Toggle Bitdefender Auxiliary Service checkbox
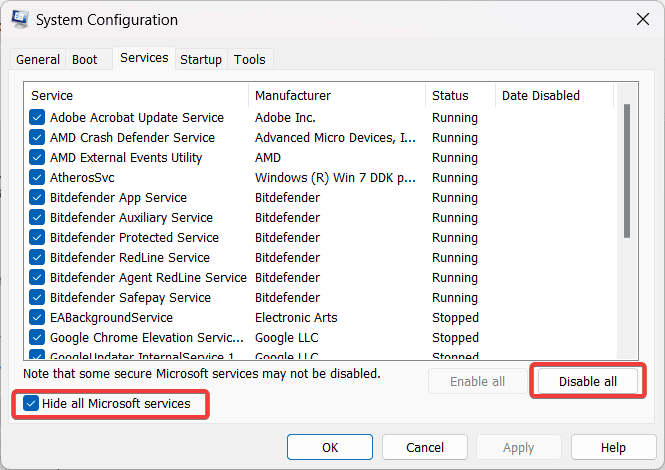The width and height of the screenshot is (665, 470). (37, 217)
